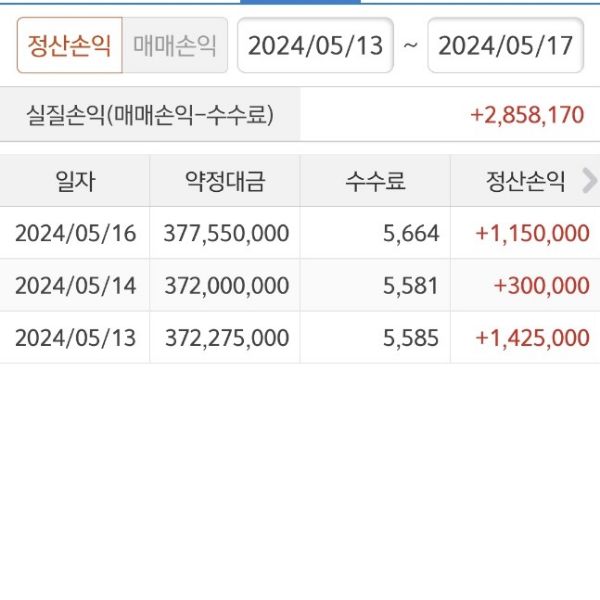Click the +1,425,000 settlement profit
This screenshot has width=600, height=600.
533,337
